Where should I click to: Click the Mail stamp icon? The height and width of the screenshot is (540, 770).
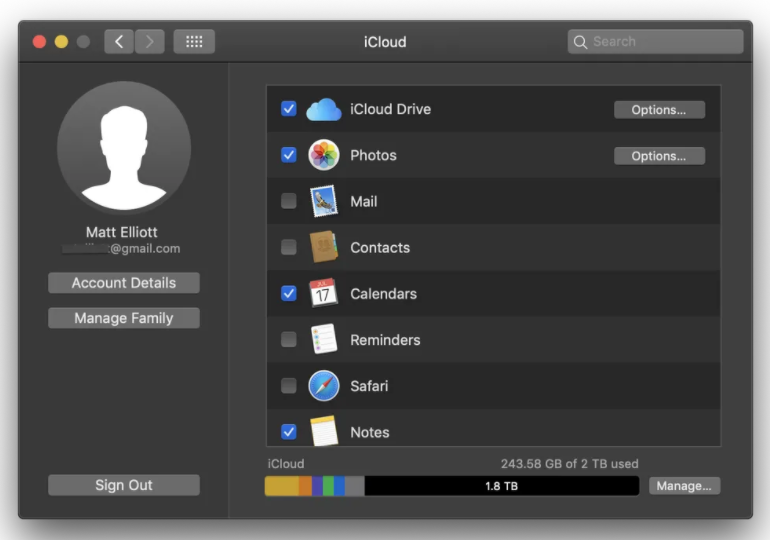tap(324, 201)
